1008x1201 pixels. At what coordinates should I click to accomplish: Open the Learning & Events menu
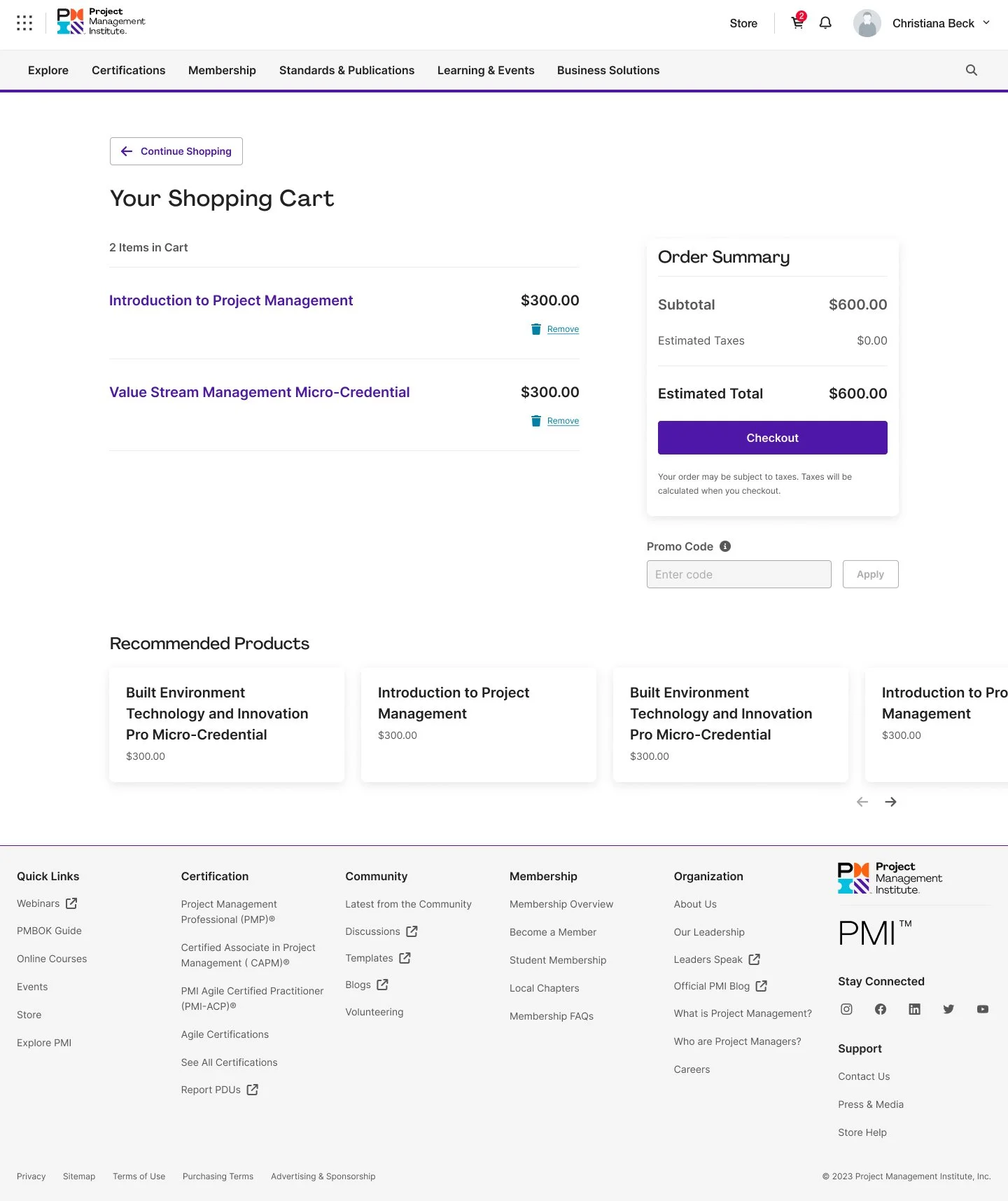(486, 70)
